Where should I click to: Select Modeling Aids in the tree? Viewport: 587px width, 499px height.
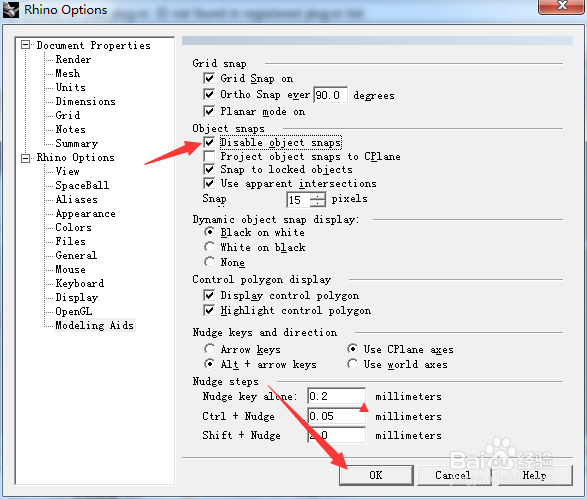coord(94,325)
